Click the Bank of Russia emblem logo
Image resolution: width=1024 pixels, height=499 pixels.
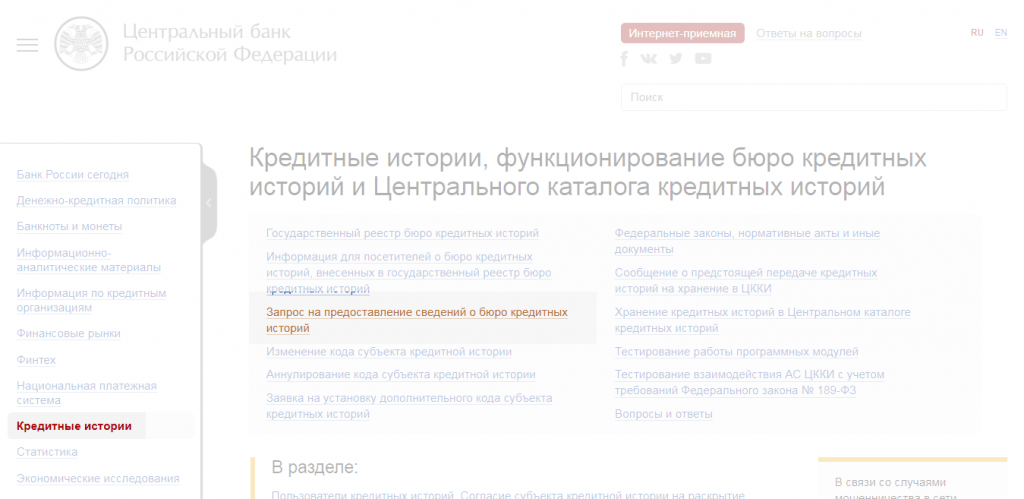(x=80, y=44)
